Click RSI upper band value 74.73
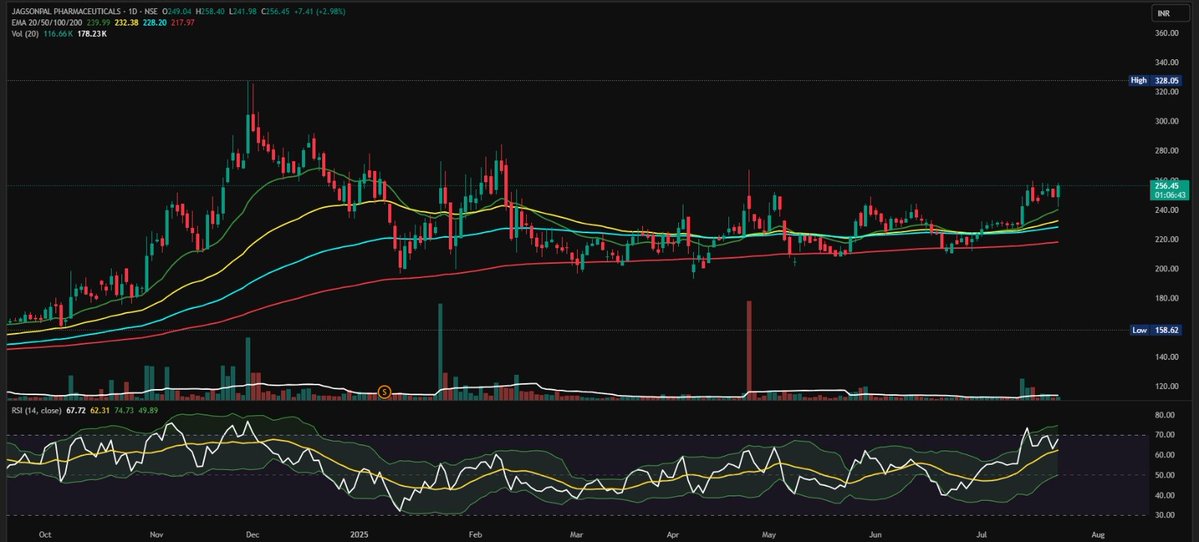 [x=125, y=411]
